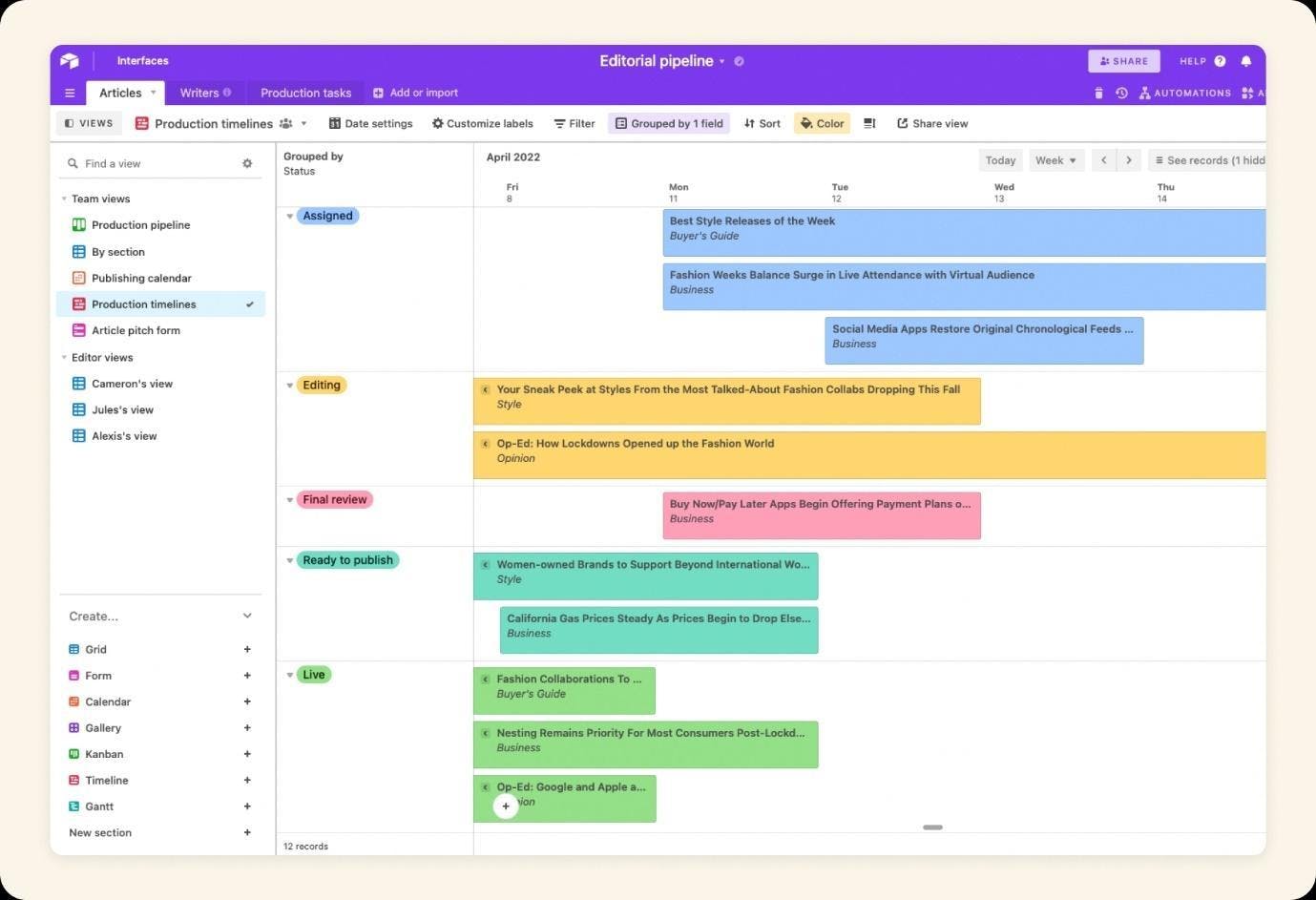Click the Today button

click(x=1000, y=160)
